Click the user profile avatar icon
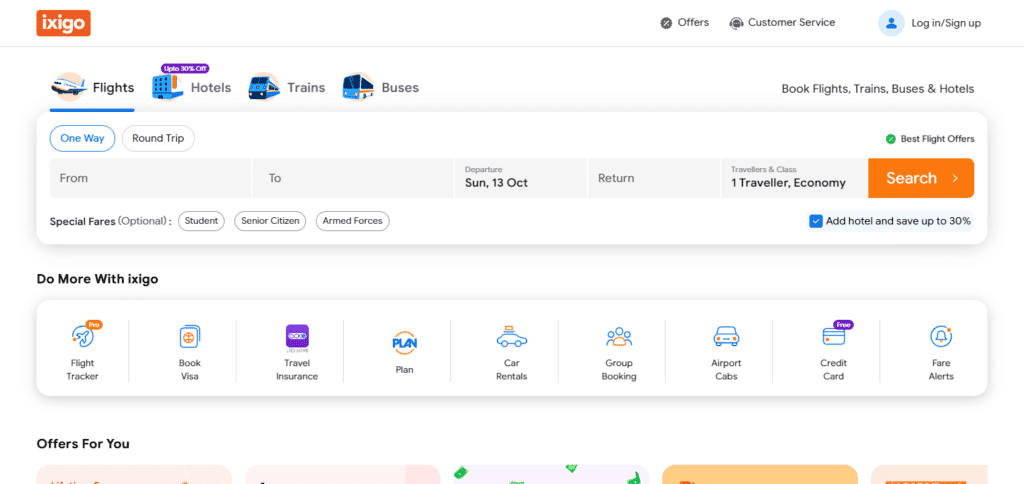This screenshot has width=1024, height=484. [x=891, y=23]
